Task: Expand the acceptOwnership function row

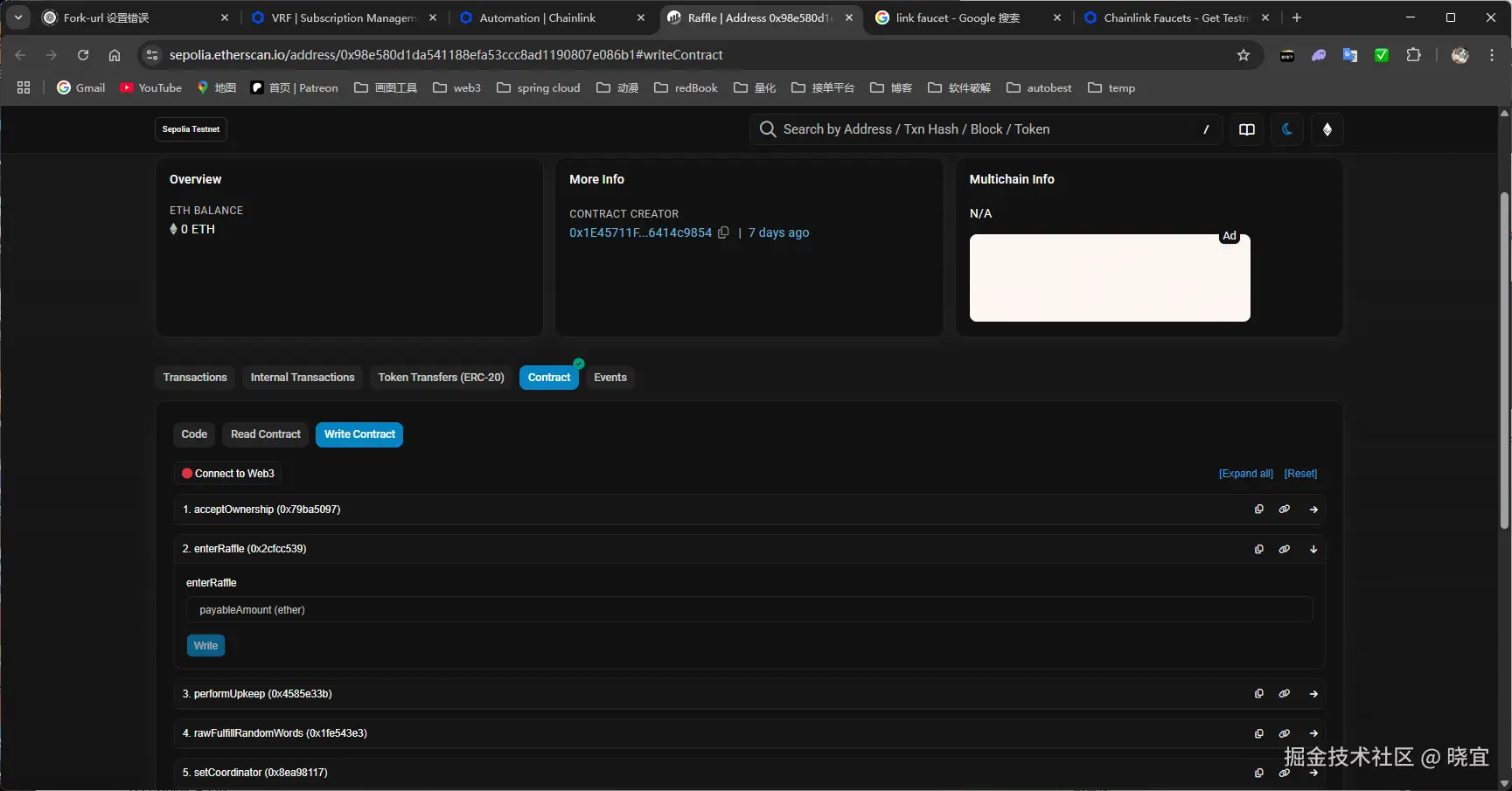Action: pos(1313,510)
